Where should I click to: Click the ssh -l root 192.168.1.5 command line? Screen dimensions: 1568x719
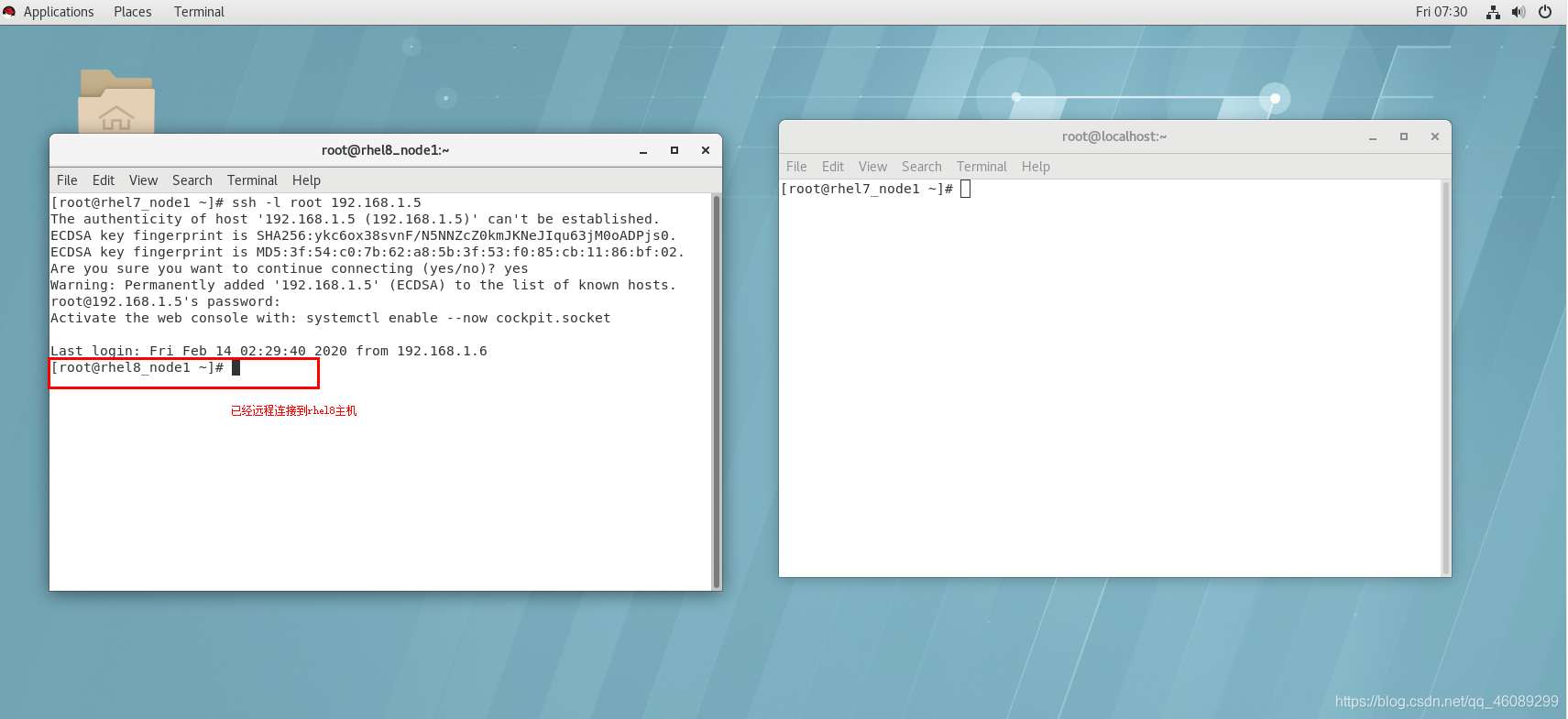click(x=236, y=202)
